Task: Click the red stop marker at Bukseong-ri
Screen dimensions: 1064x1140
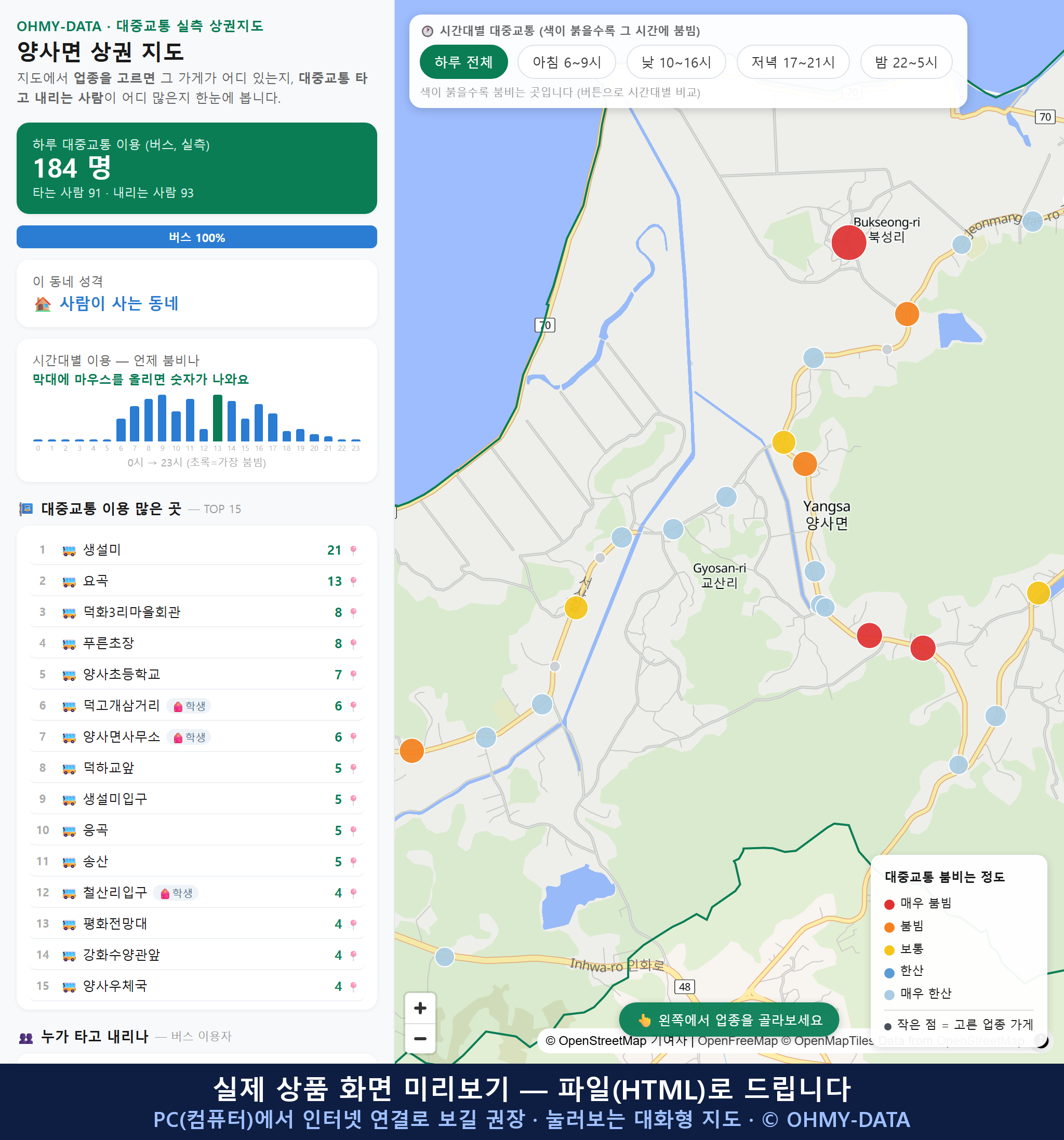Action: (848, 243)
